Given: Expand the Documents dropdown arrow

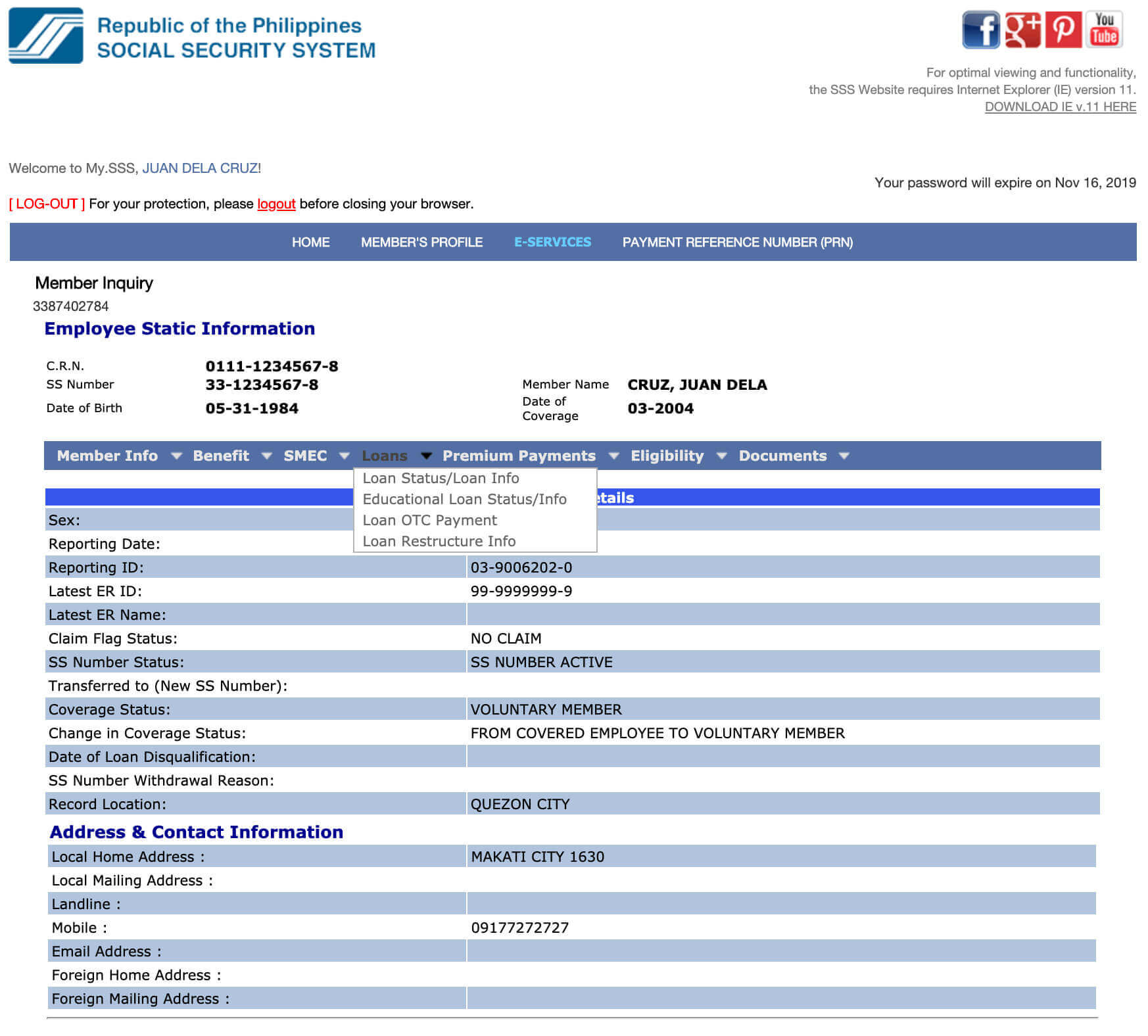Looking at the screenshot, I should 844,456.
